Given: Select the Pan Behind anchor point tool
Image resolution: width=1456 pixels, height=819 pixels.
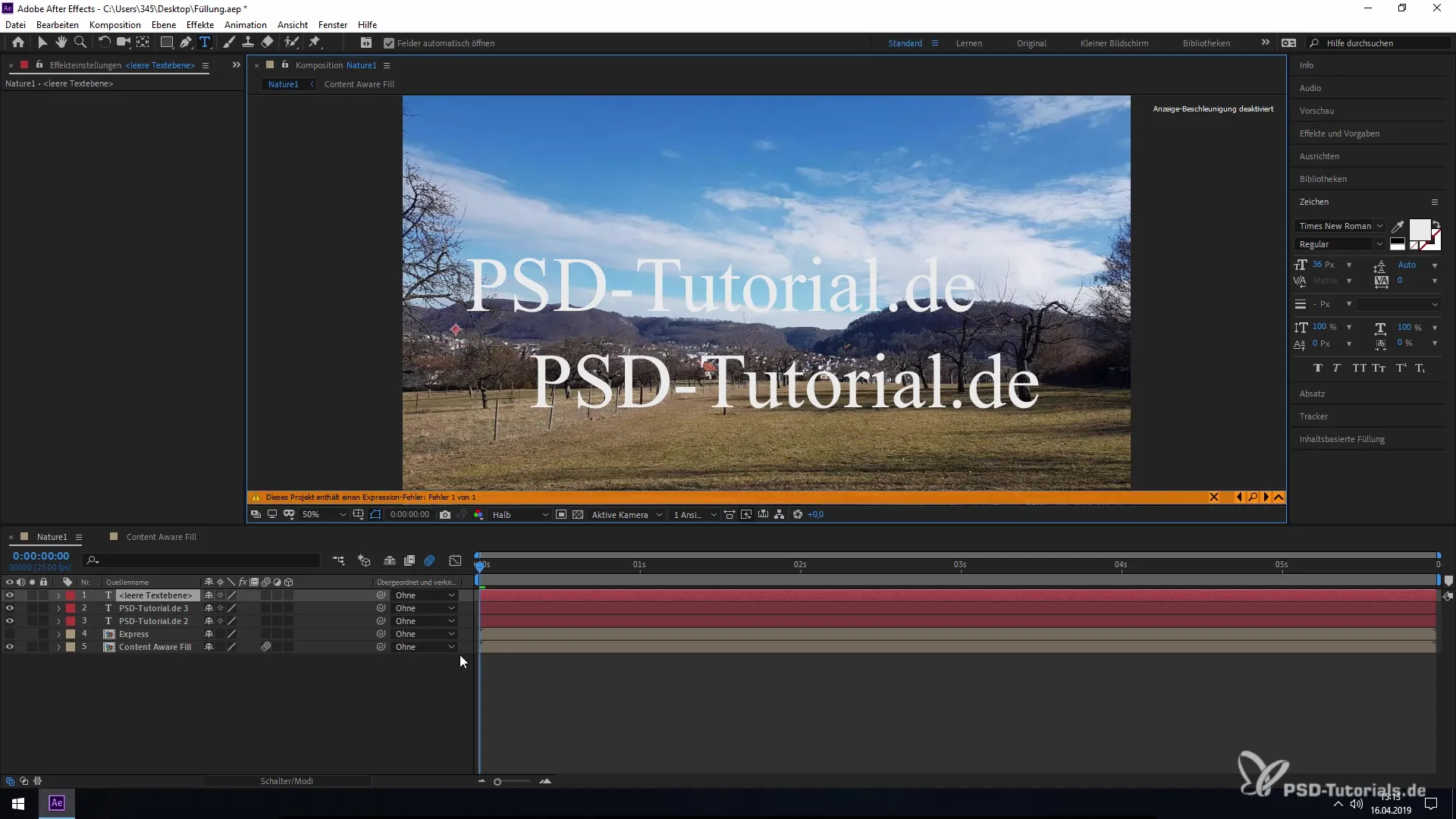Looking at the screenshot, I should point(143,43).
